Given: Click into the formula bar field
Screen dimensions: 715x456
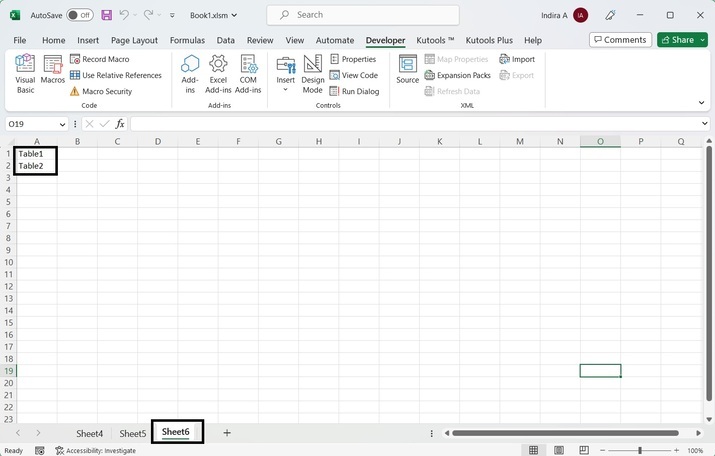Looking at the screenshot, I should [415, 124].
